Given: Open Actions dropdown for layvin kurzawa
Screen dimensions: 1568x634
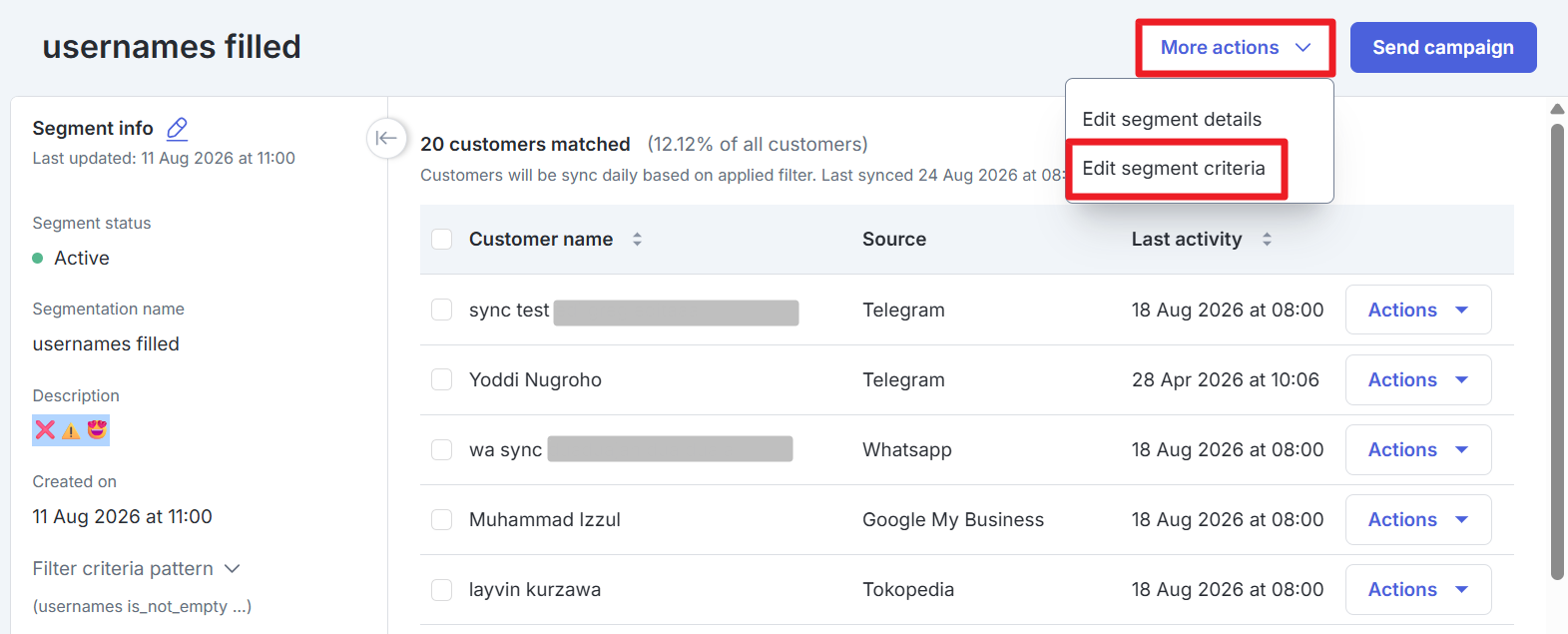Looking at the screenshot, I should pyautogui.click(x=1418, y=589).
